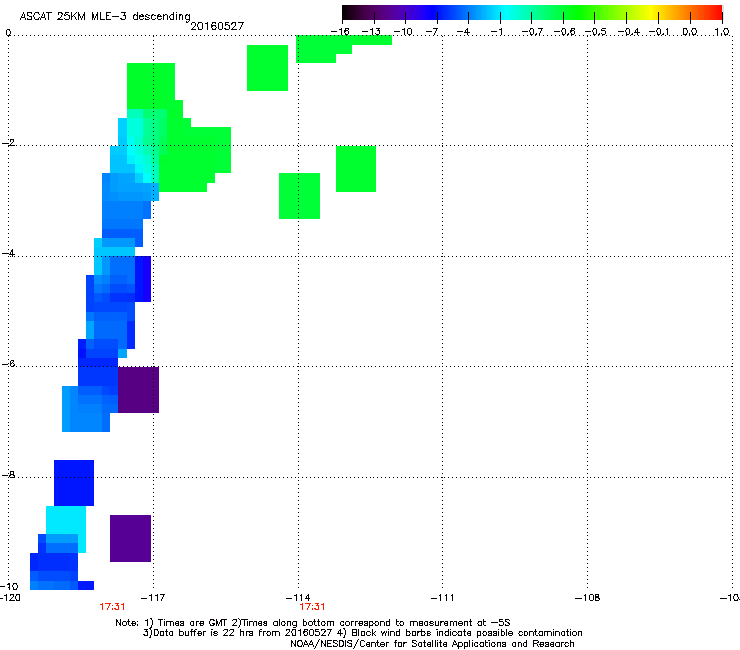This screenshot has width=740, height=650.
Task: Click the light cyan patch below the -8 blue square
Action: click(66, 520)
